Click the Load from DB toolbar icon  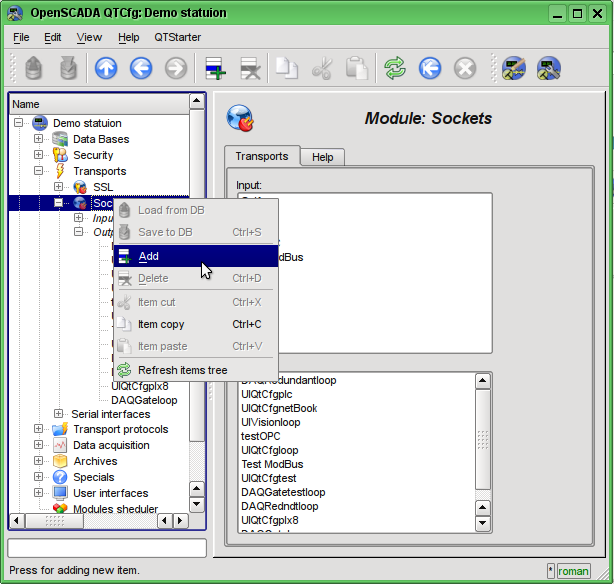point(34,68)
